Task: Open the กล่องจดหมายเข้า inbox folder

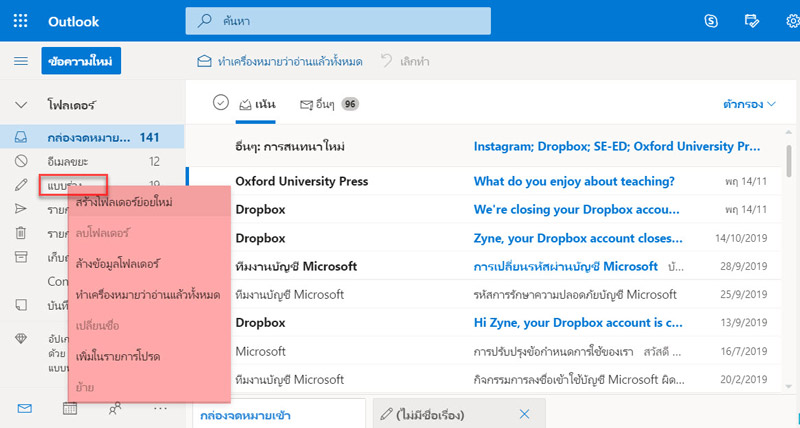Action: (92, 137)
